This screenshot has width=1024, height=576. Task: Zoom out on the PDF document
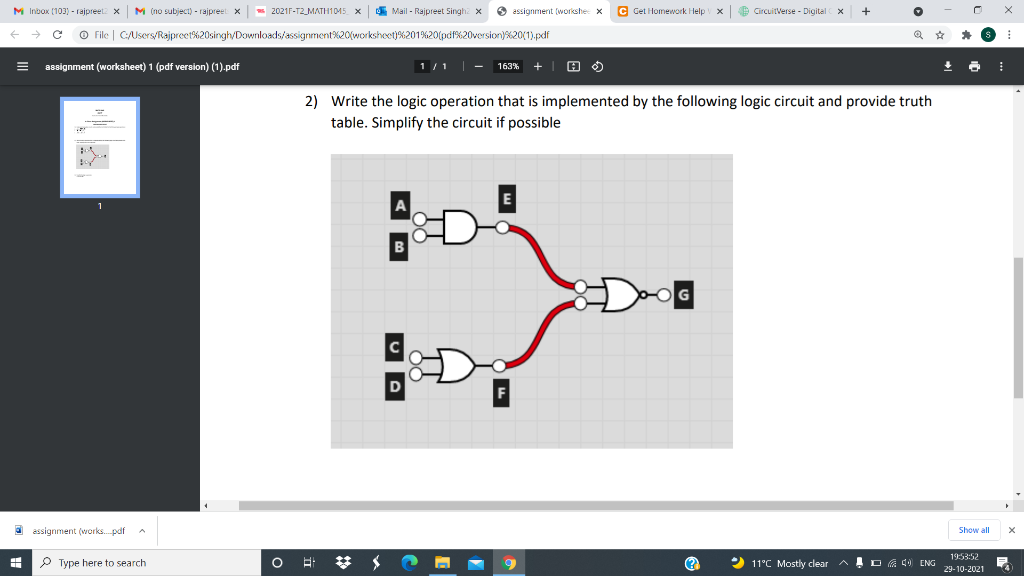coord(478,67)
